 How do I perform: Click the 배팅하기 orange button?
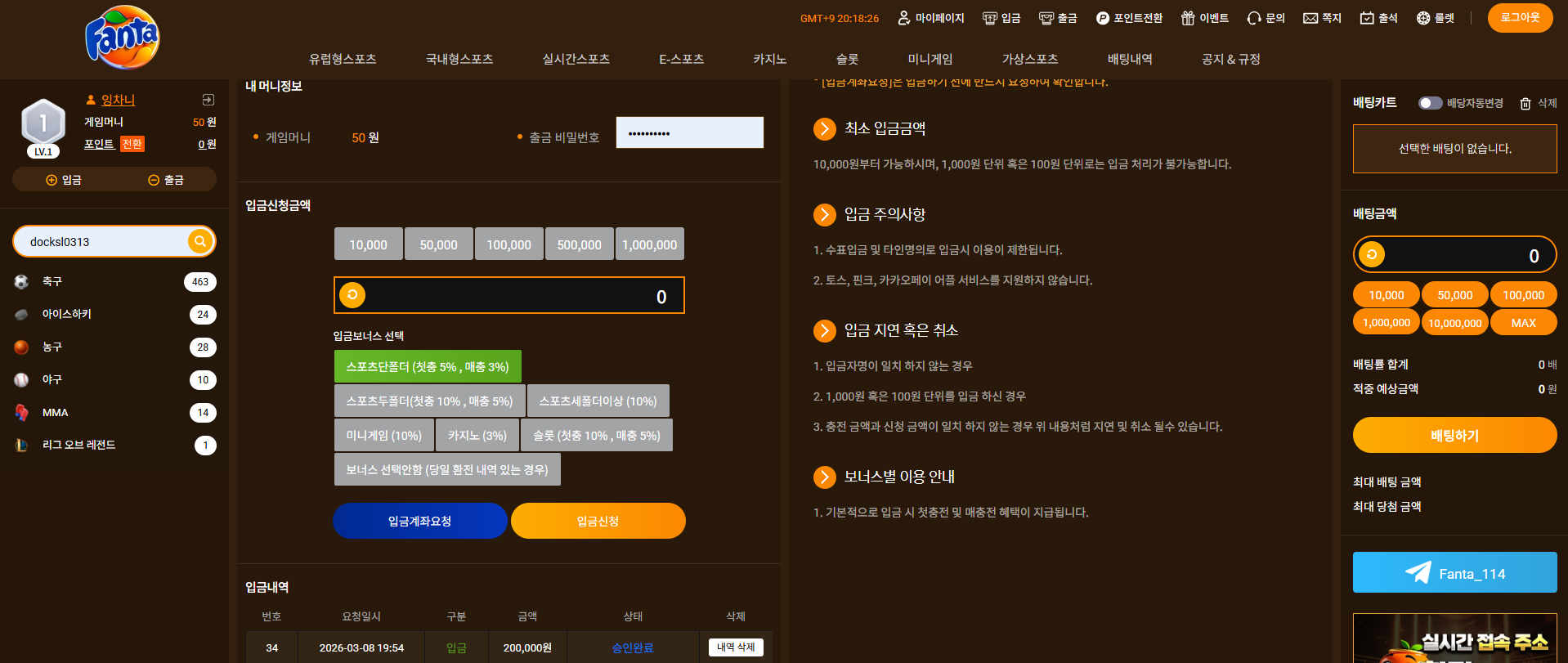point(1454,435)
